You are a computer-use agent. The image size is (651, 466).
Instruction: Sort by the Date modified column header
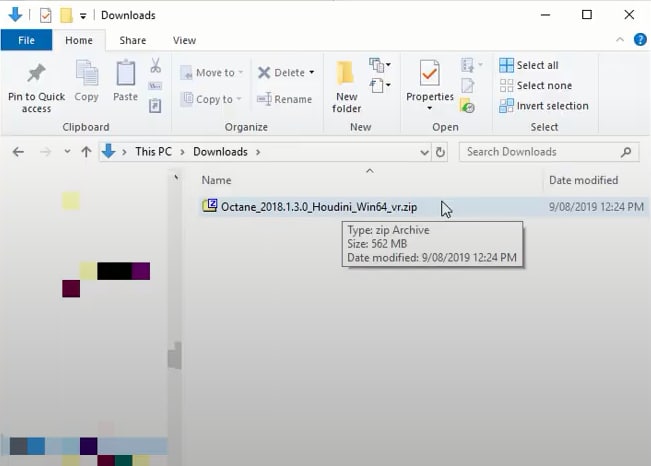582,180
